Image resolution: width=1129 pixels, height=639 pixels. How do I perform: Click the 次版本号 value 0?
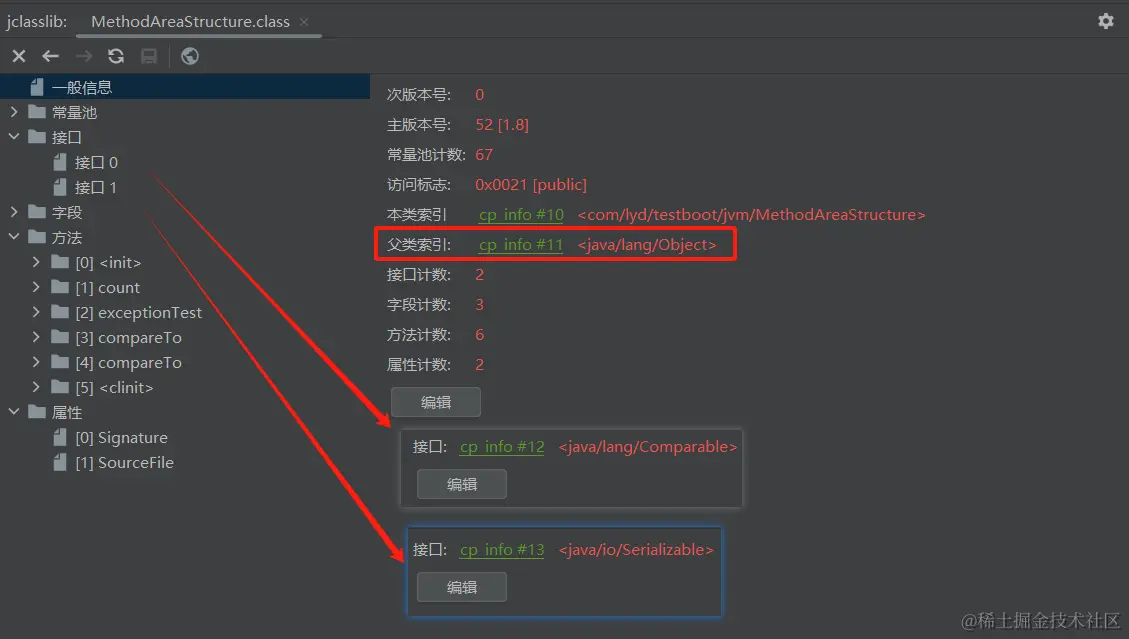480,95
